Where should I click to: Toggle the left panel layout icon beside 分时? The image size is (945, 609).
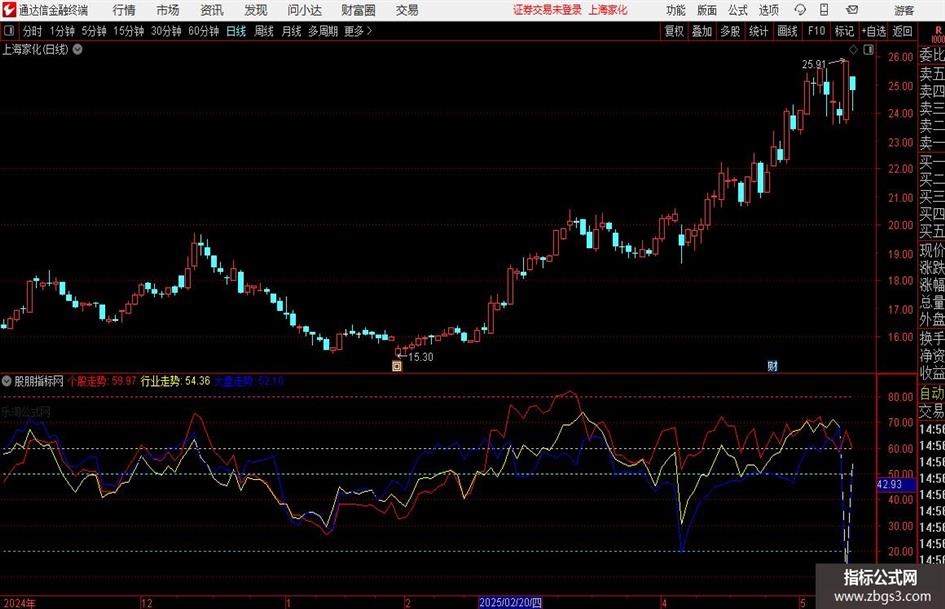coord(9,31)
